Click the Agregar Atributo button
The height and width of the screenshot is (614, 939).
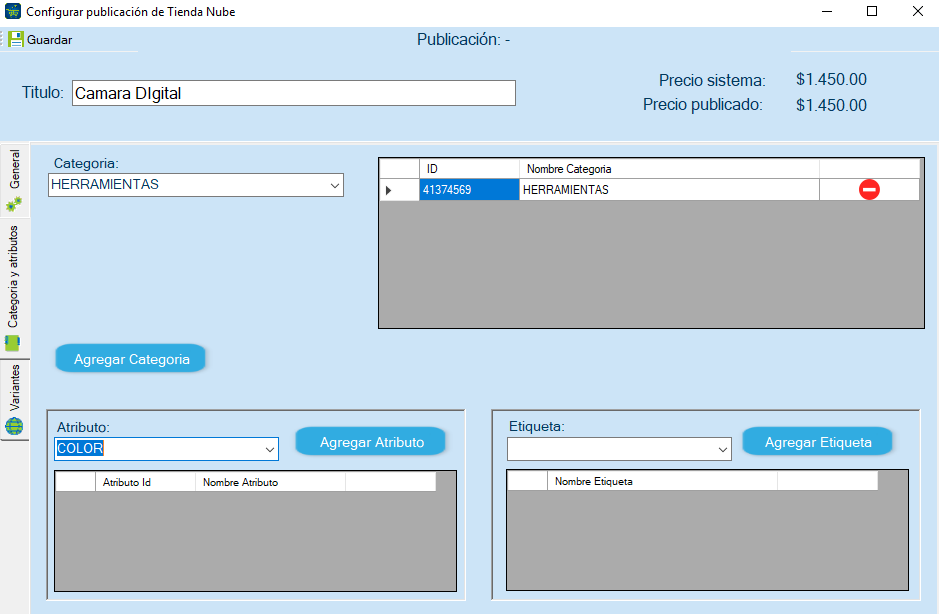tap(371, 442)
